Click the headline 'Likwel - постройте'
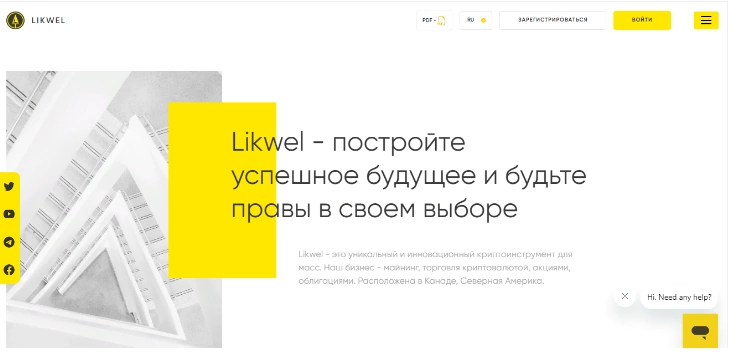The image size is (747, 360). (x=348, y=142)
